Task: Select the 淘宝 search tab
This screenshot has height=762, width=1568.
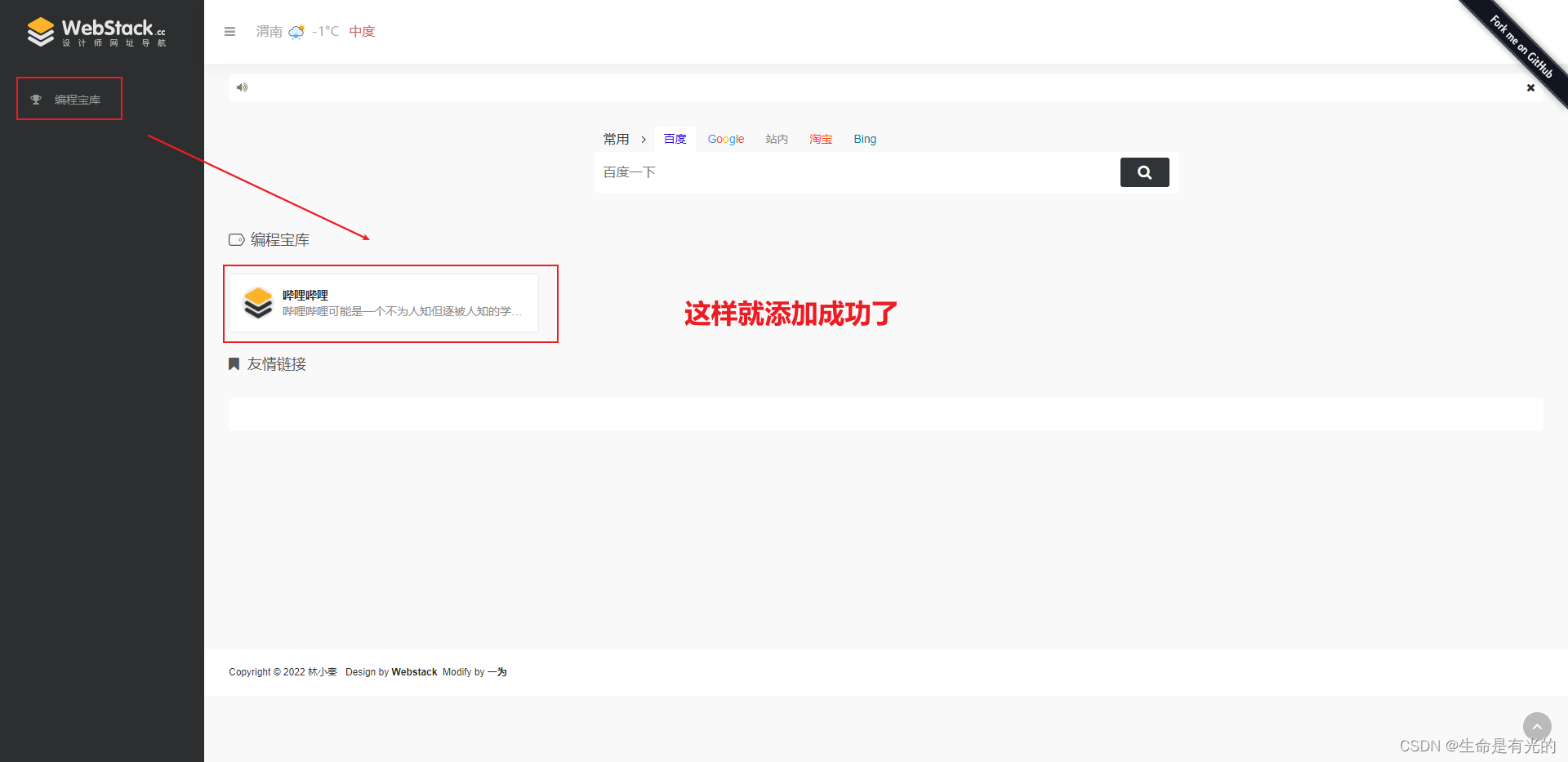Action: click(x=821, y=140)
